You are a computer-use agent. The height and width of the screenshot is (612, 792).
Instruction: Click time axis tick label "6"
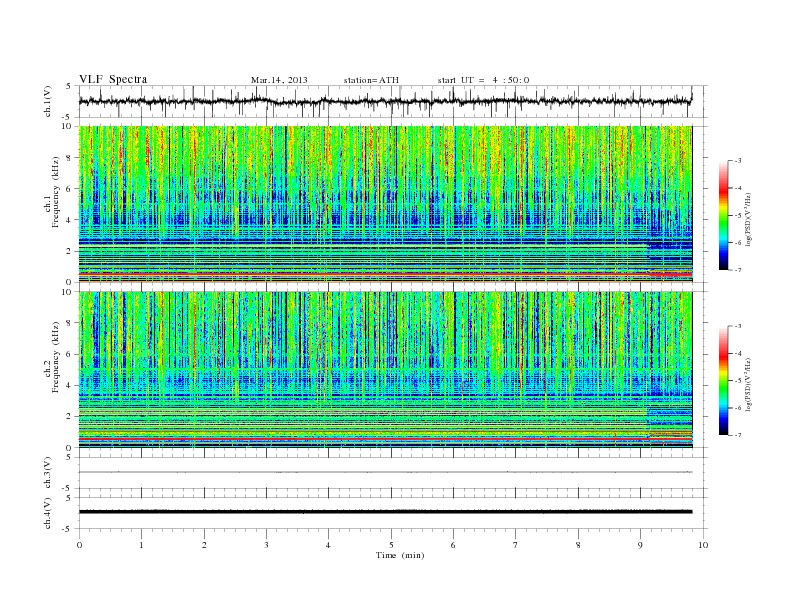pyautogui.click(x=453, y=545)
